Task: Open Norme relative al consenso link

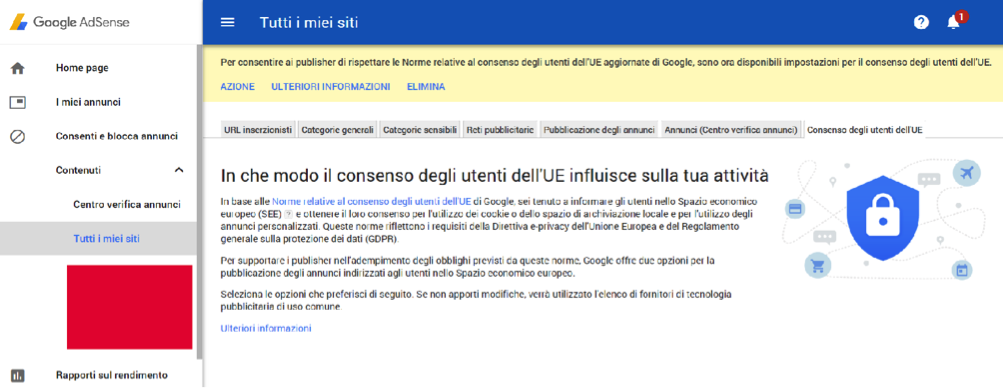Action: (372, 201)
